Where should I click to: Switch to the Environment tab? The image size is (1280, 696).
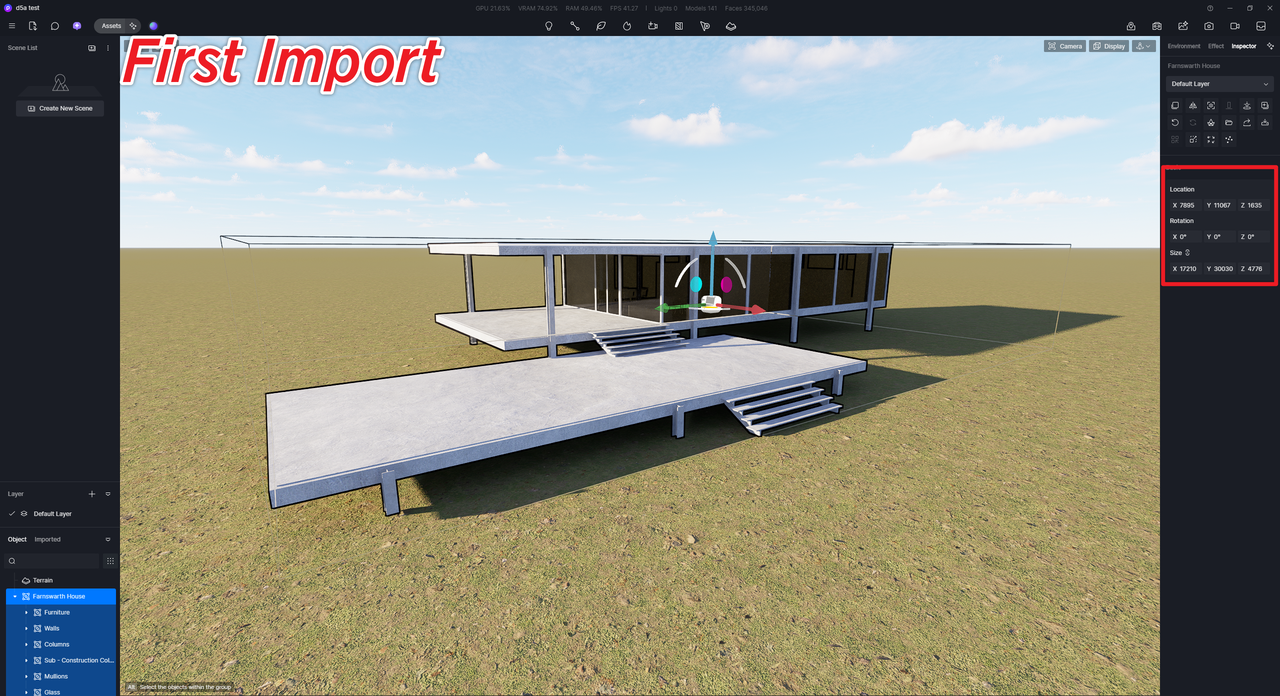coord(1184,46)
